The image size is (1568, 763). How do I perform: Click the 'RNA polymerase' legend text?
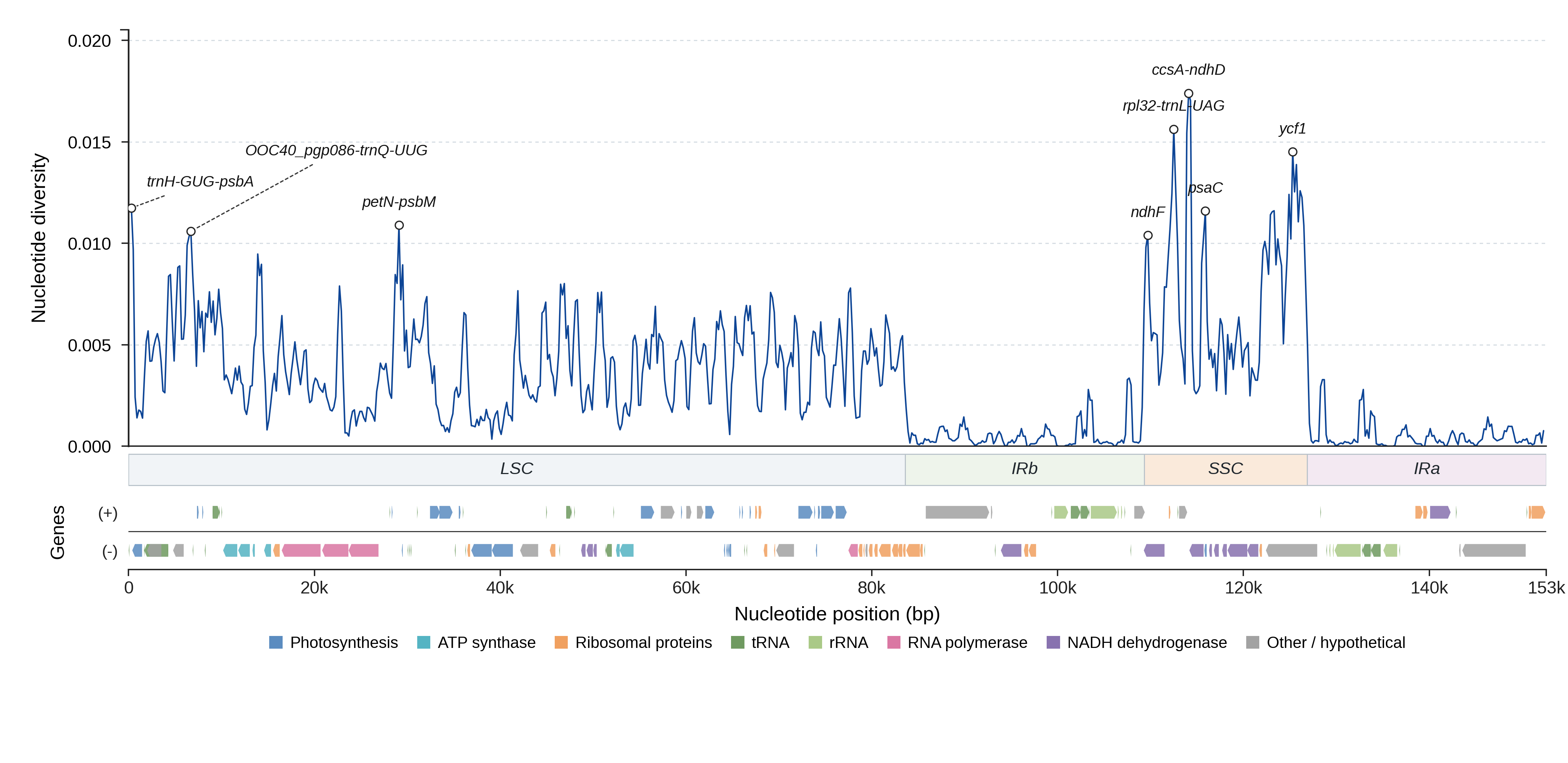point(967,642)
